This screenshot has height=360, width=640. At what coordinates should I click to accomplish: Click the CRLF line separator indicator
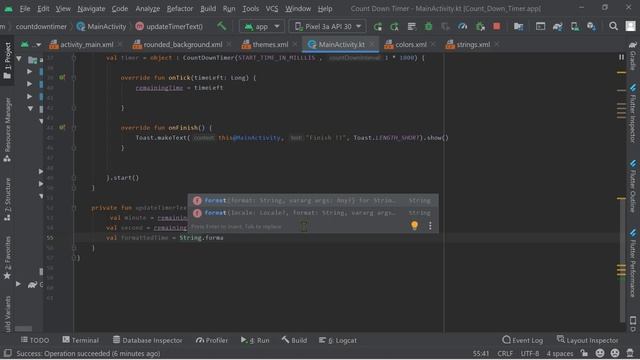505,353
